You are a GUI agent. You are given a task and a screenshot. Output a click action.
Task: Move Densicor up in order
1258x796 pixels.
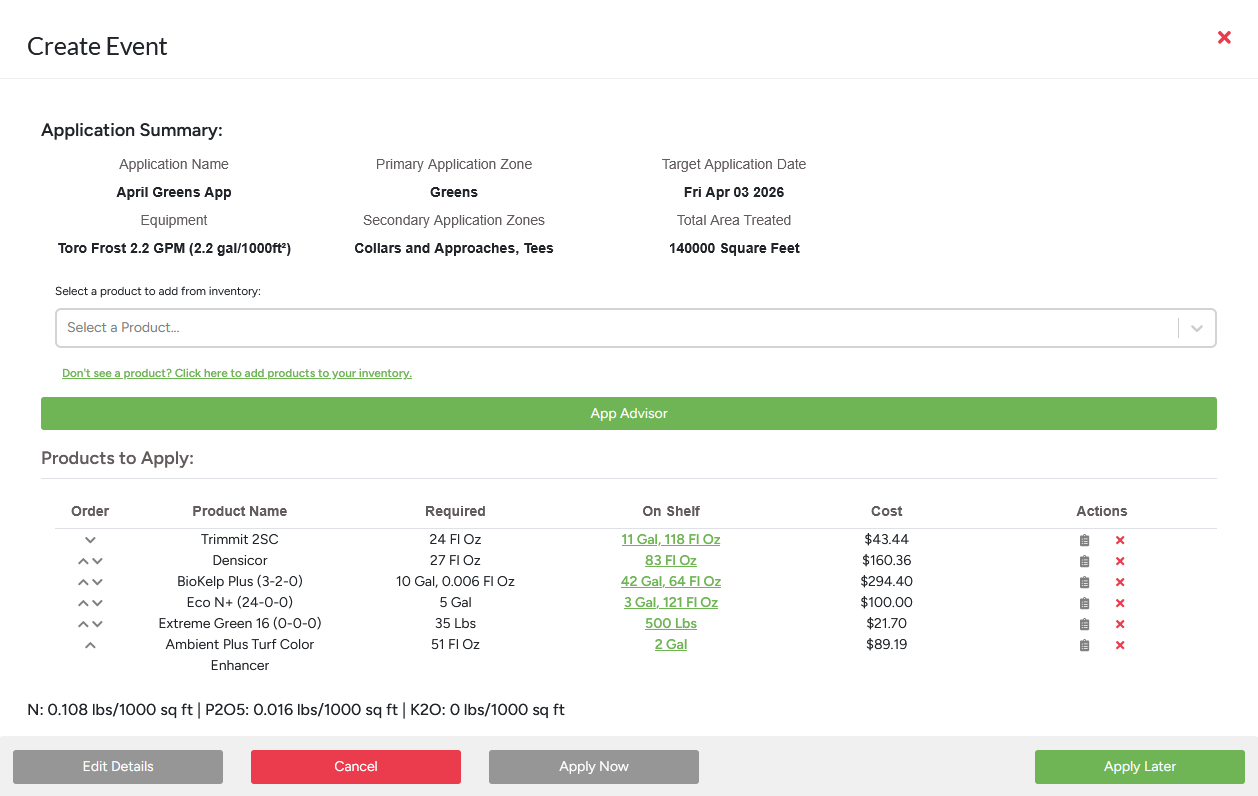[83, 561]
